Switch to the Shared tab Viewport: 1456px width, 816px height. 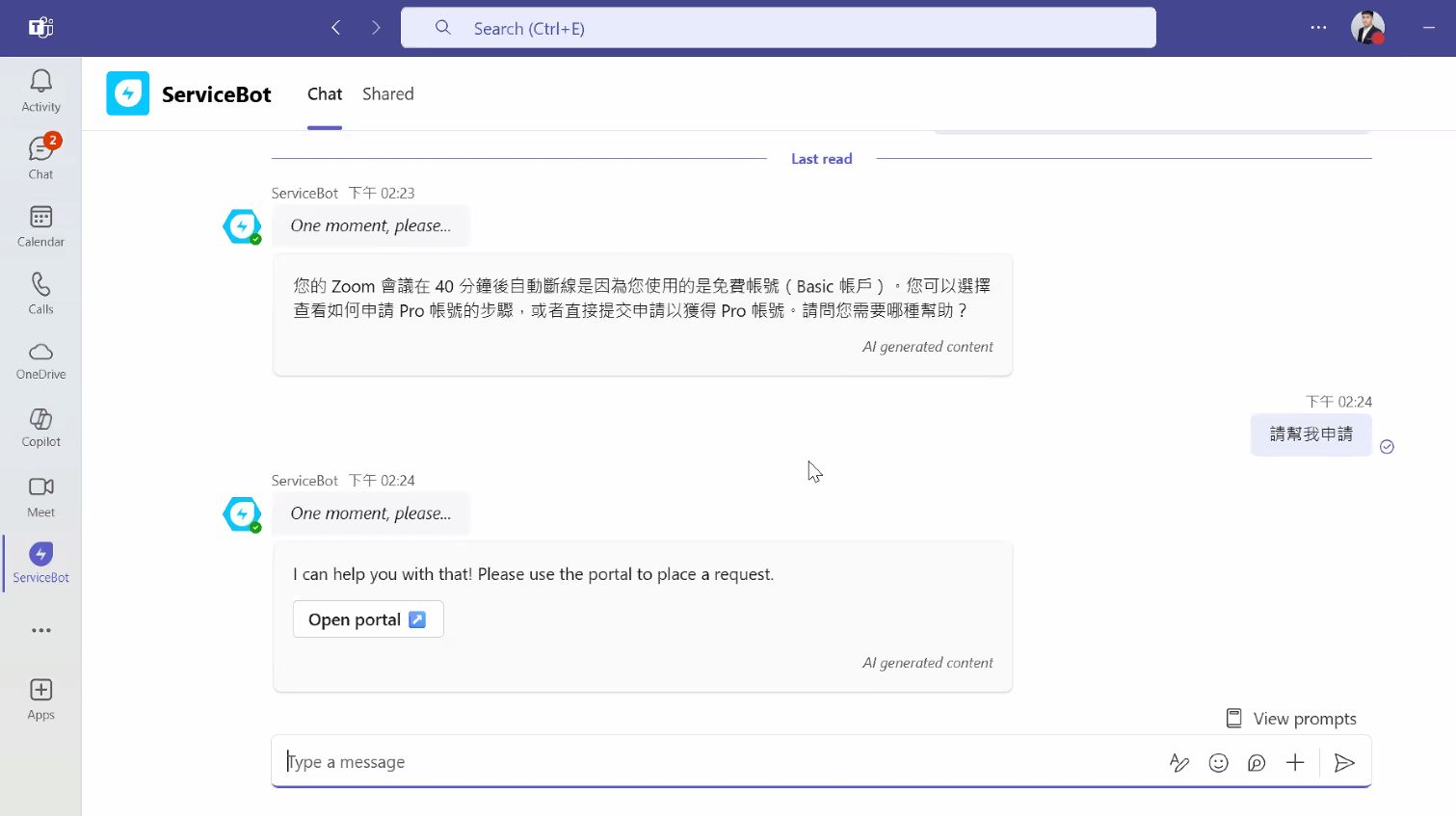pyautogui.click(x=387, y=94)
